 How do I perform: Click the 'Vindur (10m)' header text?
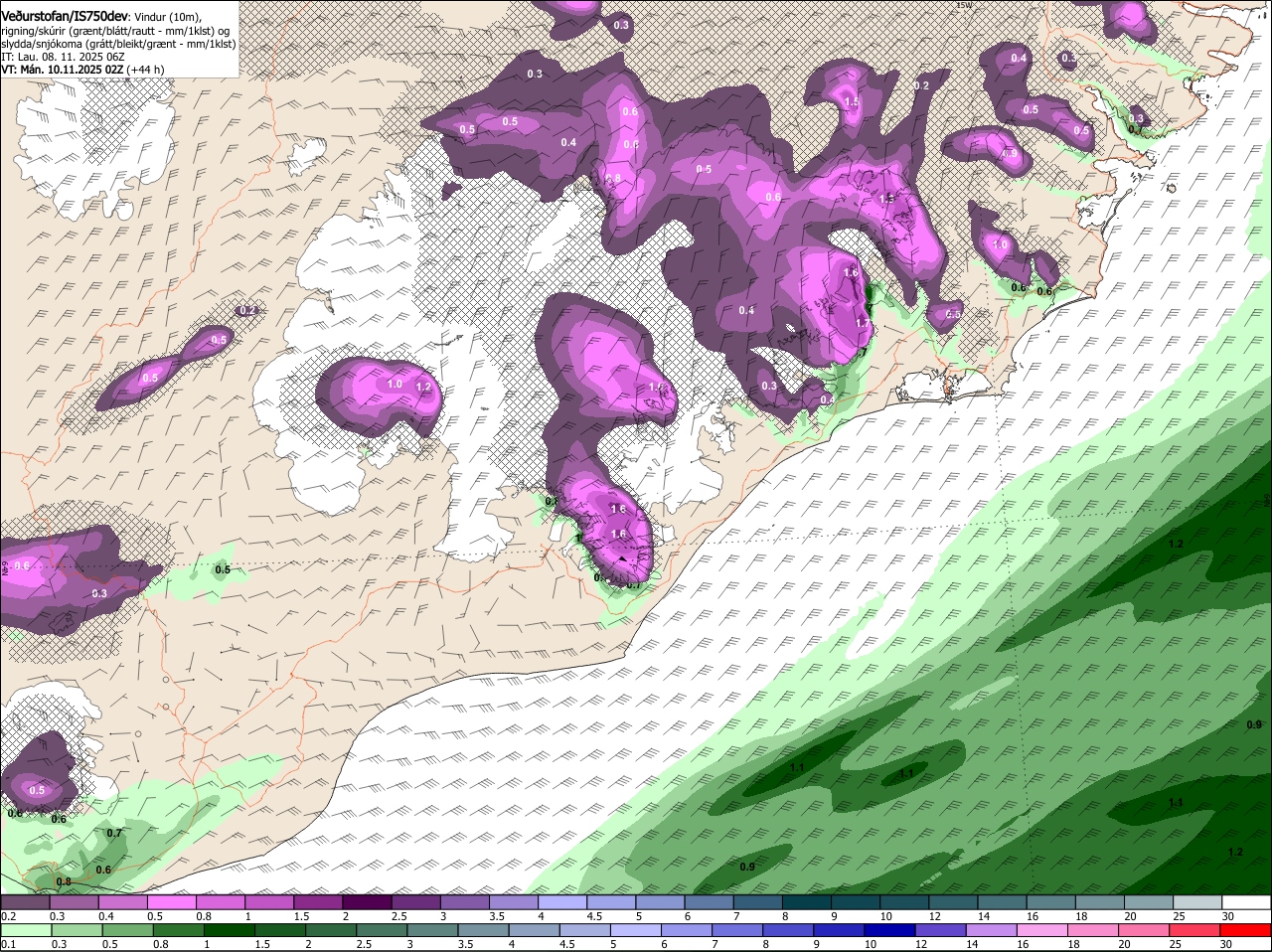pyautogui.click(x=167, y=17)
